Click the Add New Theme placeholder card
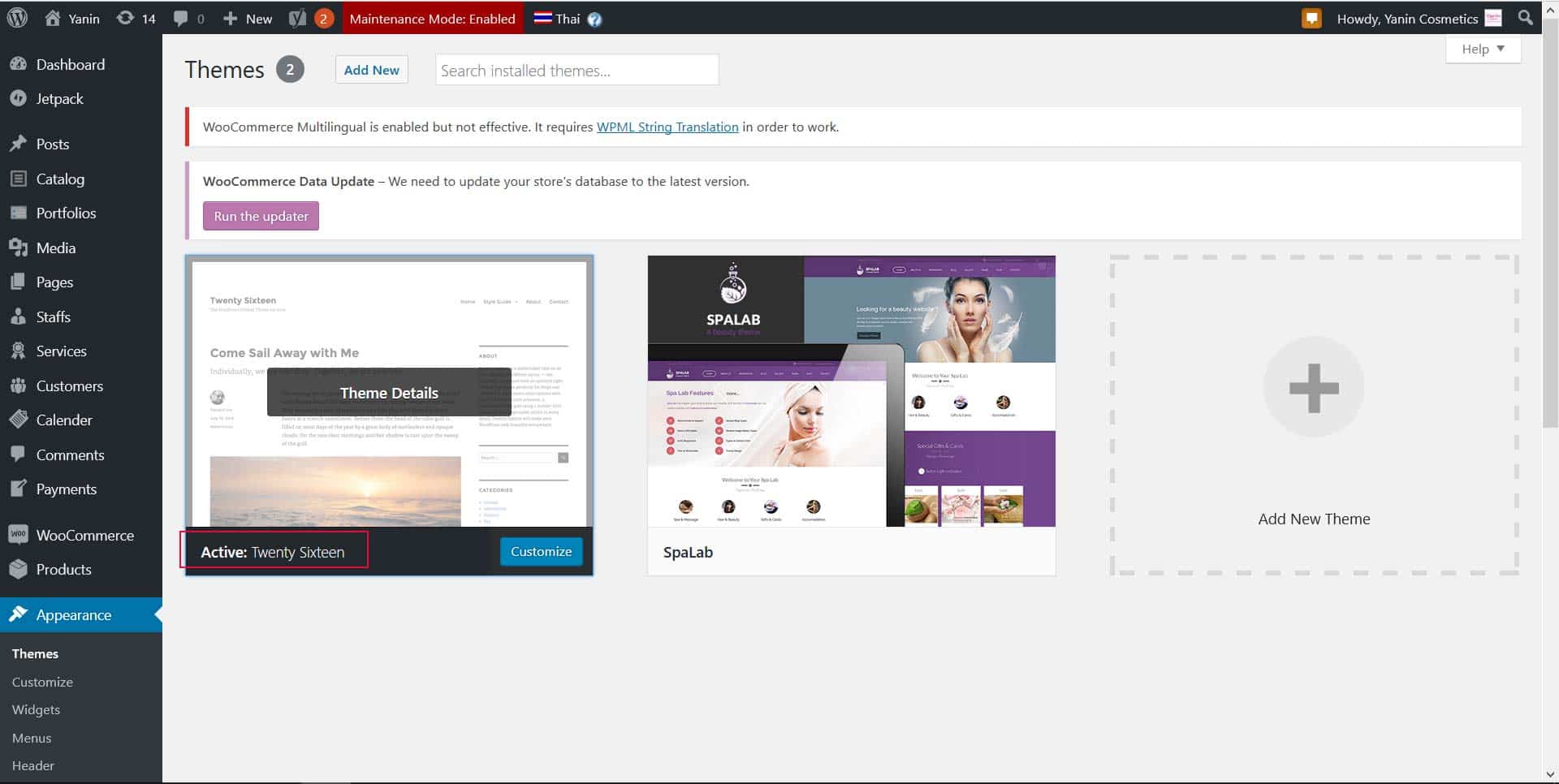Image resolution: width=1559 pixels, height=784 pixels. coord(1315,415)
